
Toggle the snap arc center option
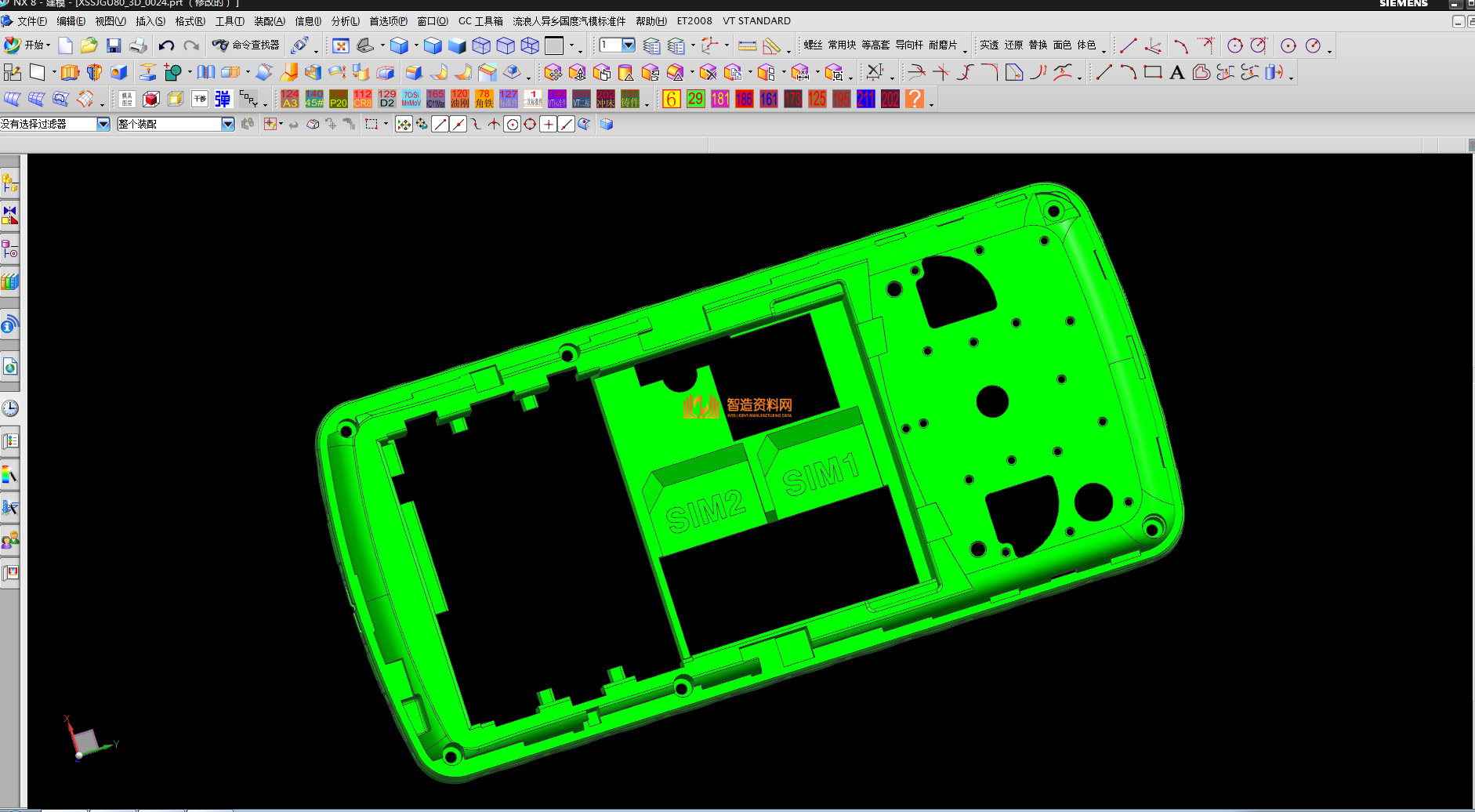[x=512, y=124]
